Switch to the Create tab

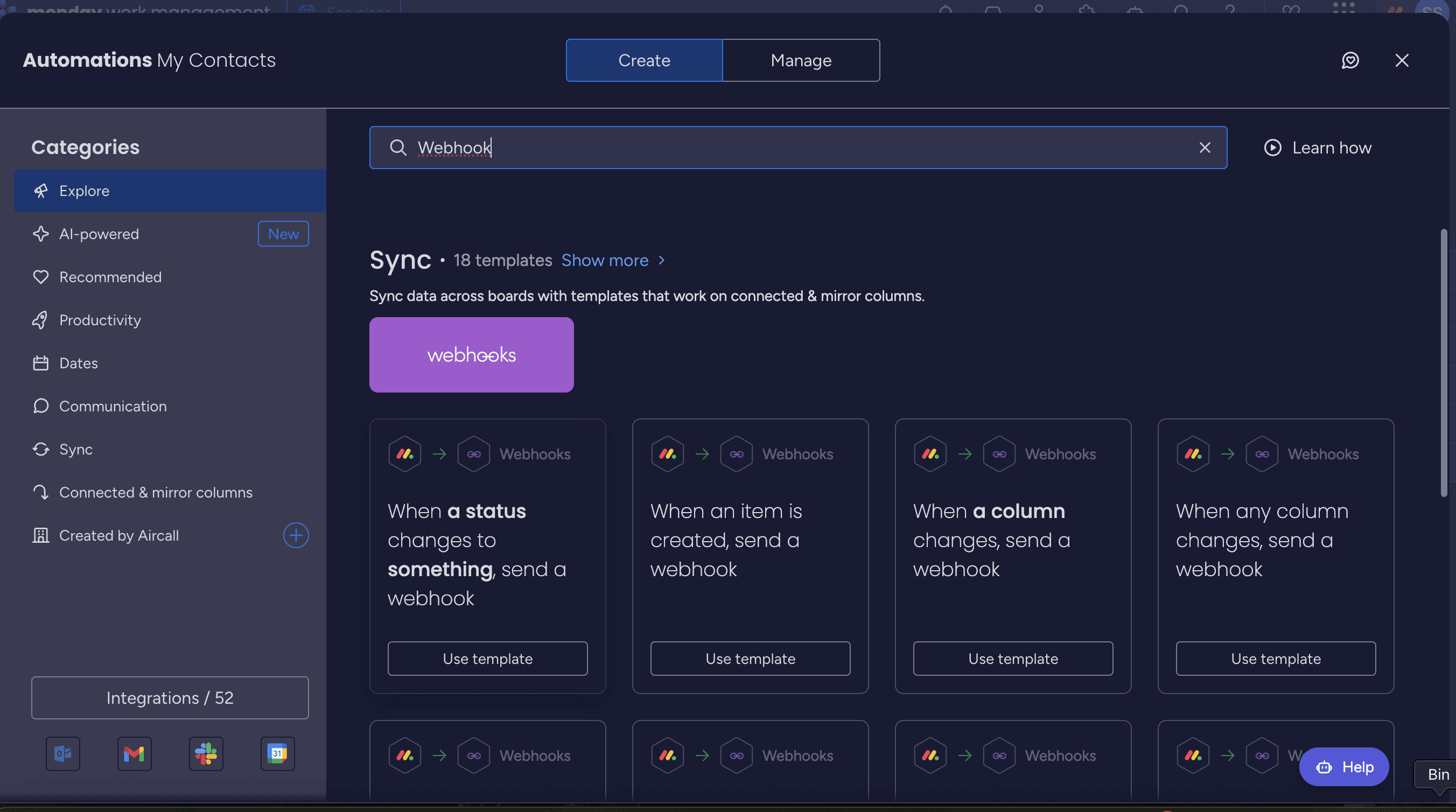click(x=644, y=60)
